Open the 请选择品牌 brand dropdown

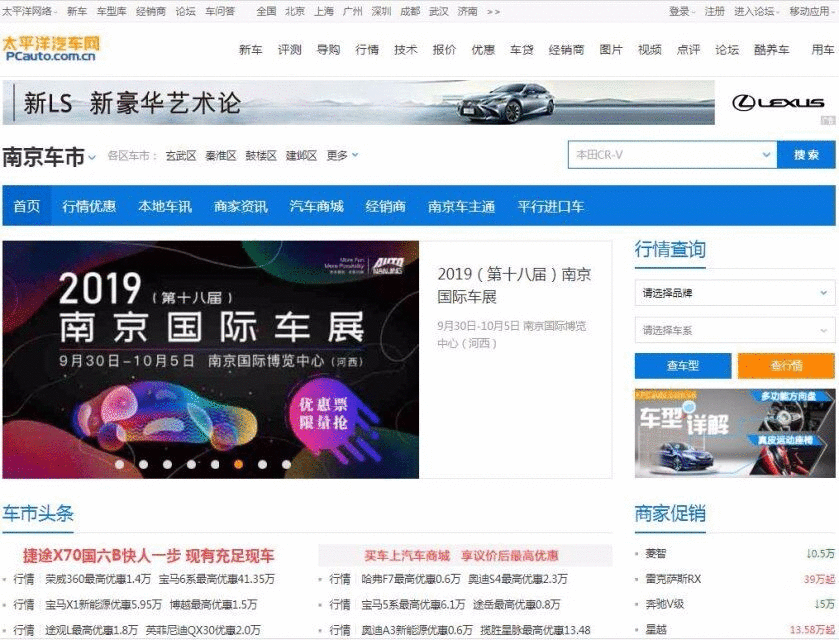(x=734, y=294)
